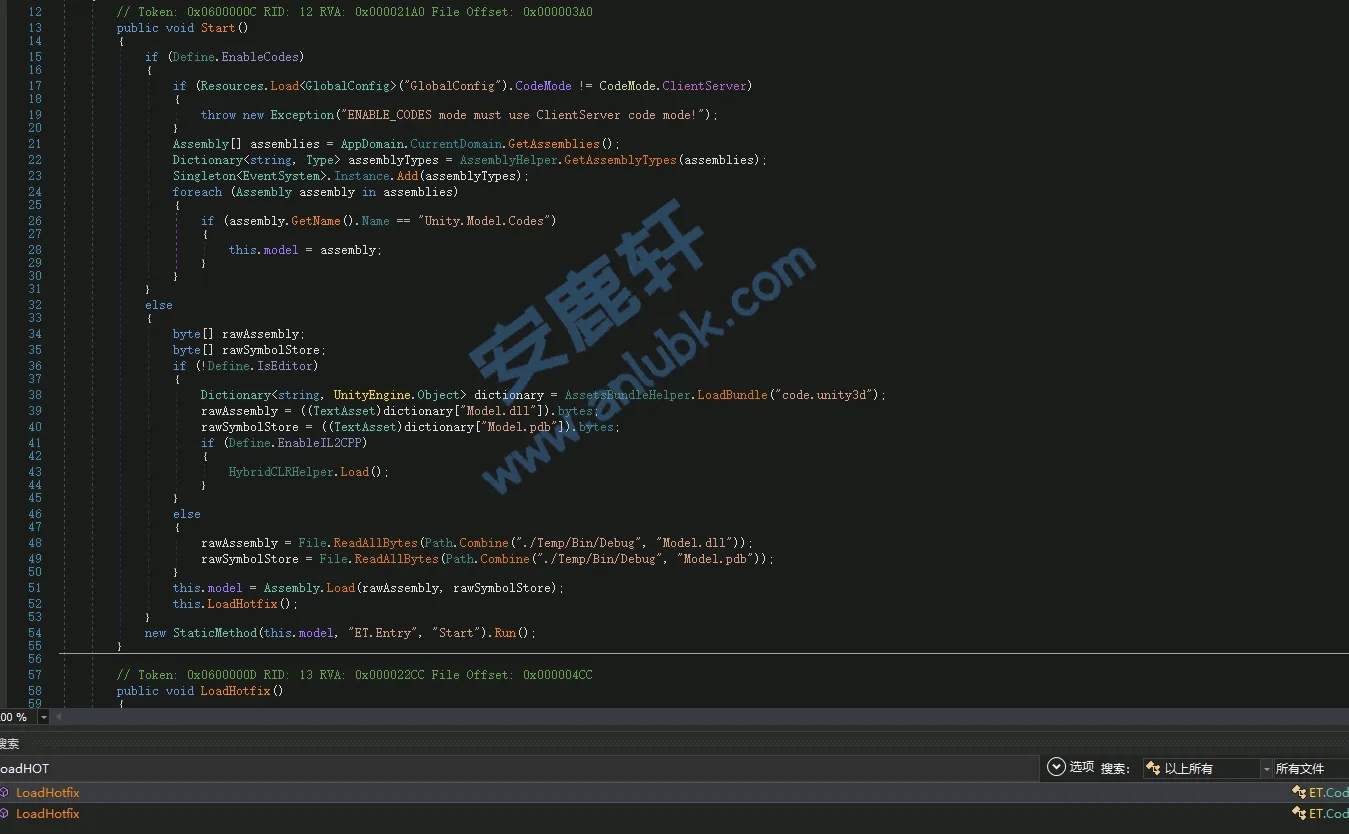
Task: Follow this.LoadHotfix call on line 52
Action: tap(242, 604)
